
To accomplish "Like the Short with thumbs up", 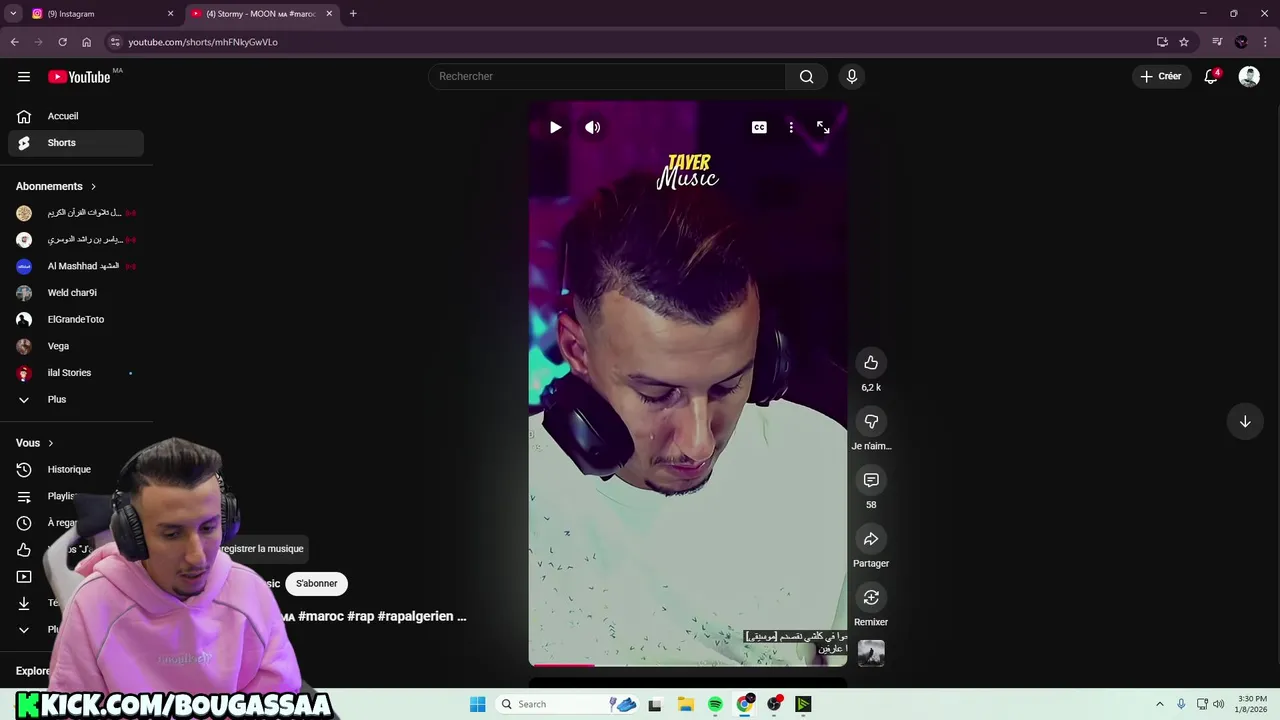I will 871,362.
